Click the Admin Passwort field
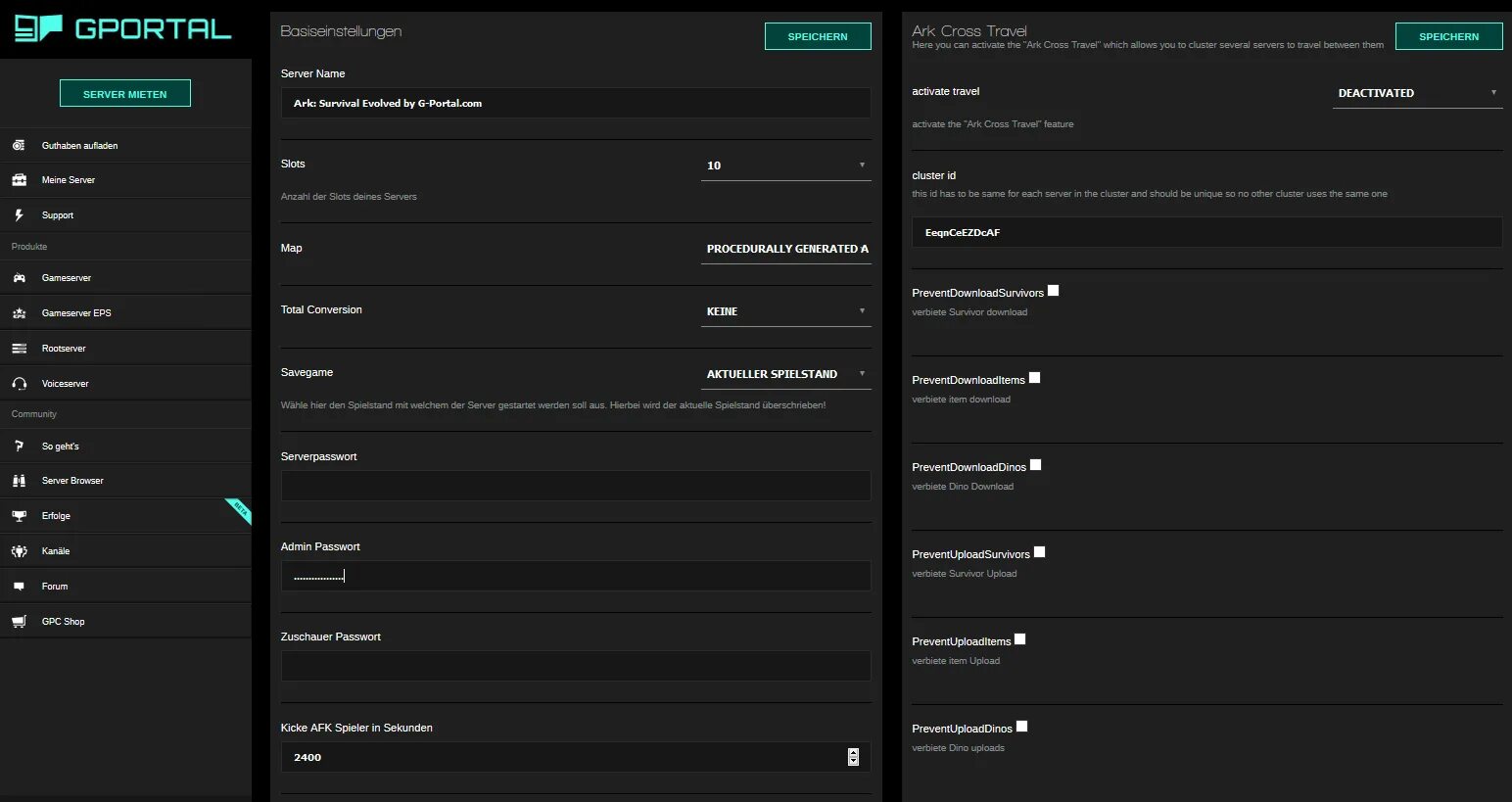 576,576
